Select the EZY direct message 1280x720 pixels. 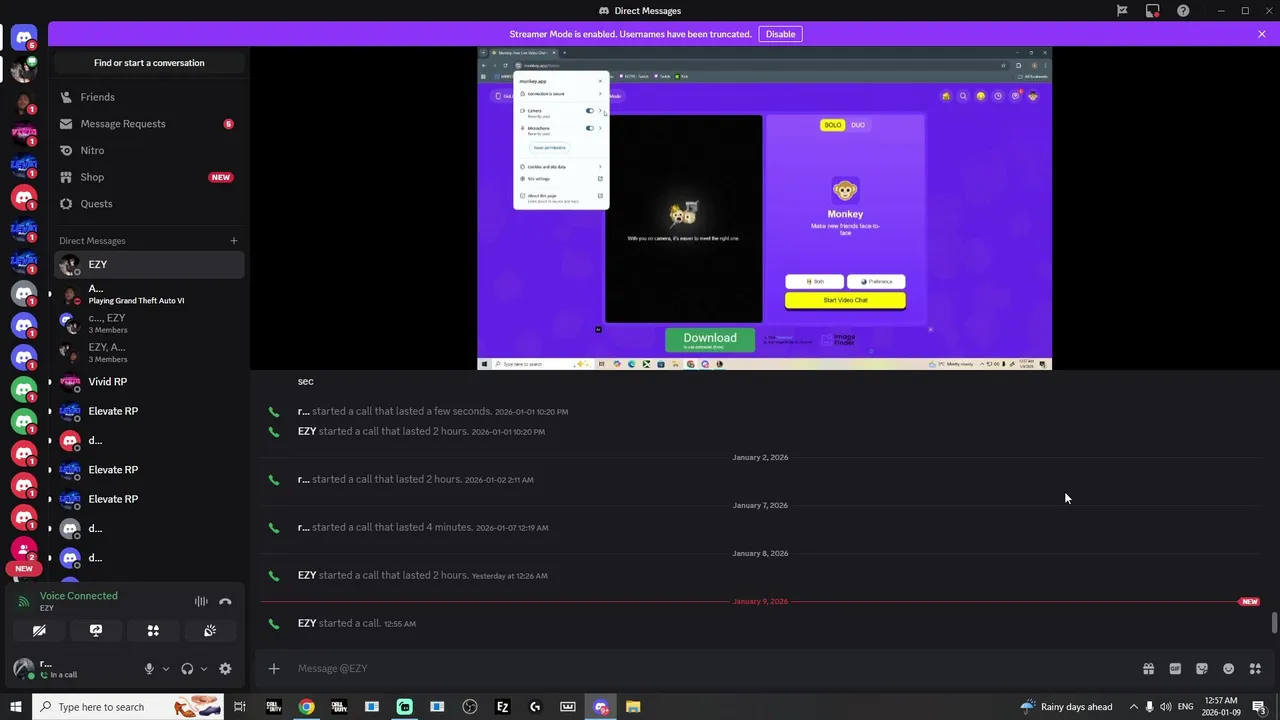(149, 265)
